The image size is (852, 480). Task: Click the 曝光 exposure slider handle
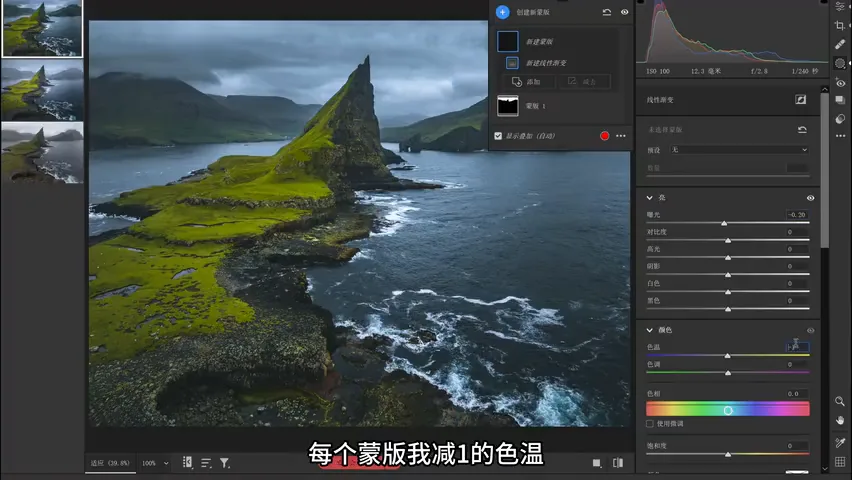724,223
